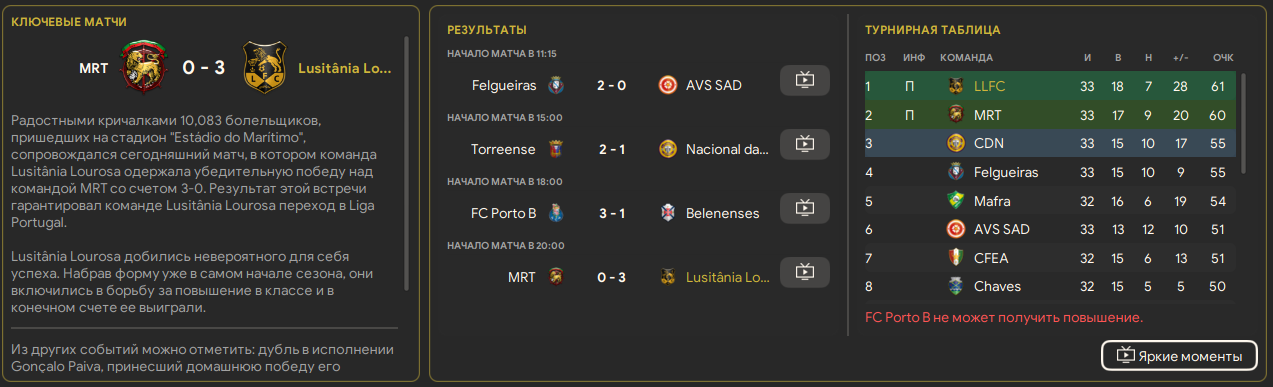Click the FC Porto B badge in results
Screen dimensions: 1273x387
coord(558,213)
